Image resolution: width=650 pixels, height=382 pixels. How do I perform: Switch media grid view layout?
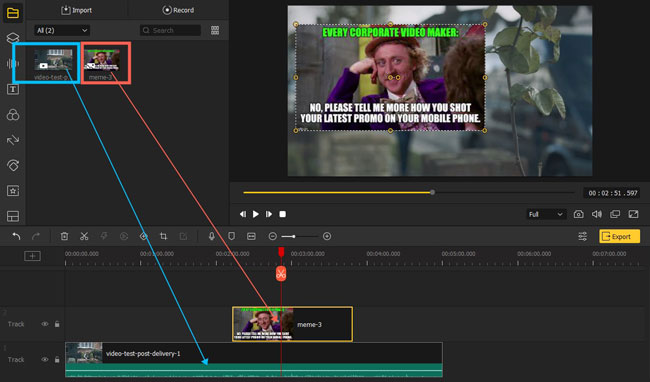(215, 30)
